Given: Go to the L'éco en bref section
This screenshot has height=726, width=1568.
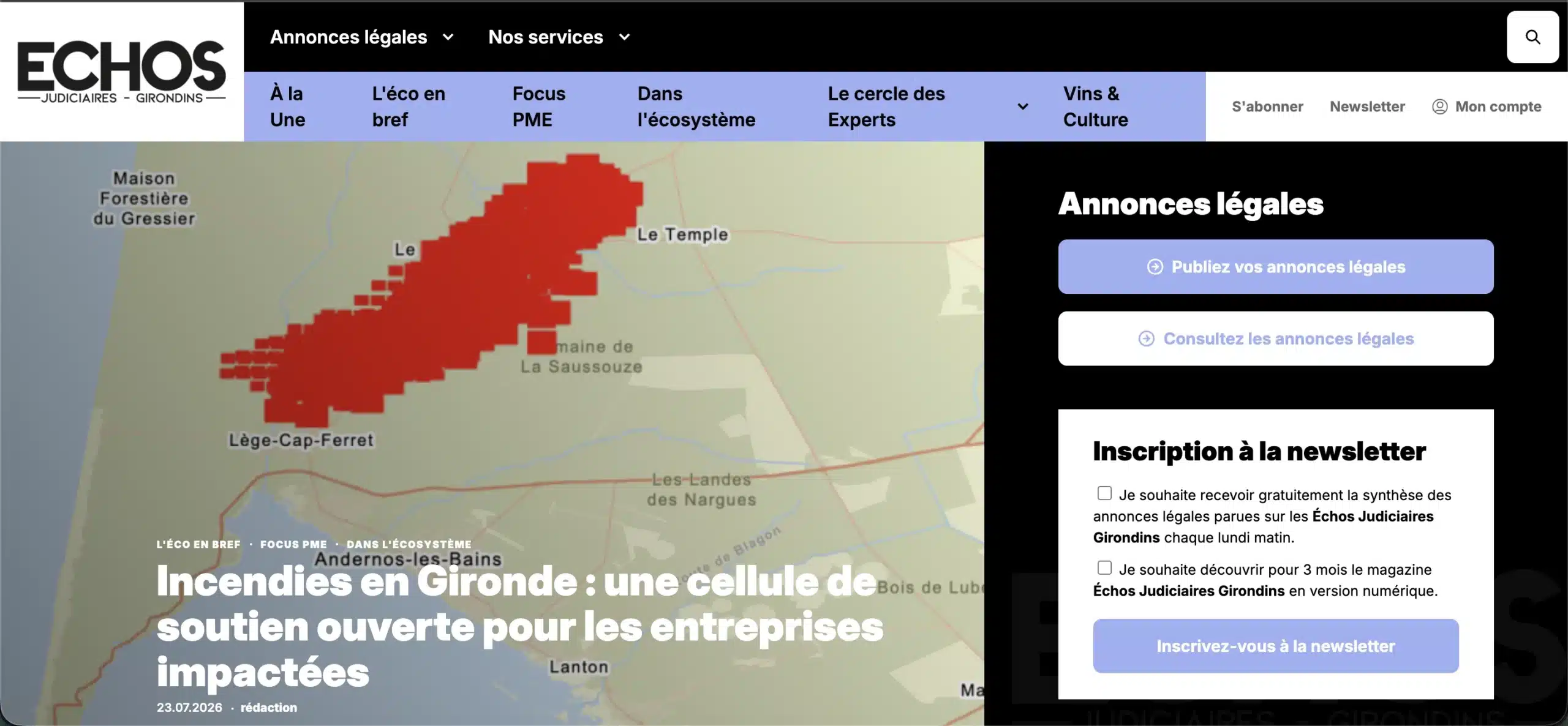Looking at the screenshot, I should click(409, 107).
